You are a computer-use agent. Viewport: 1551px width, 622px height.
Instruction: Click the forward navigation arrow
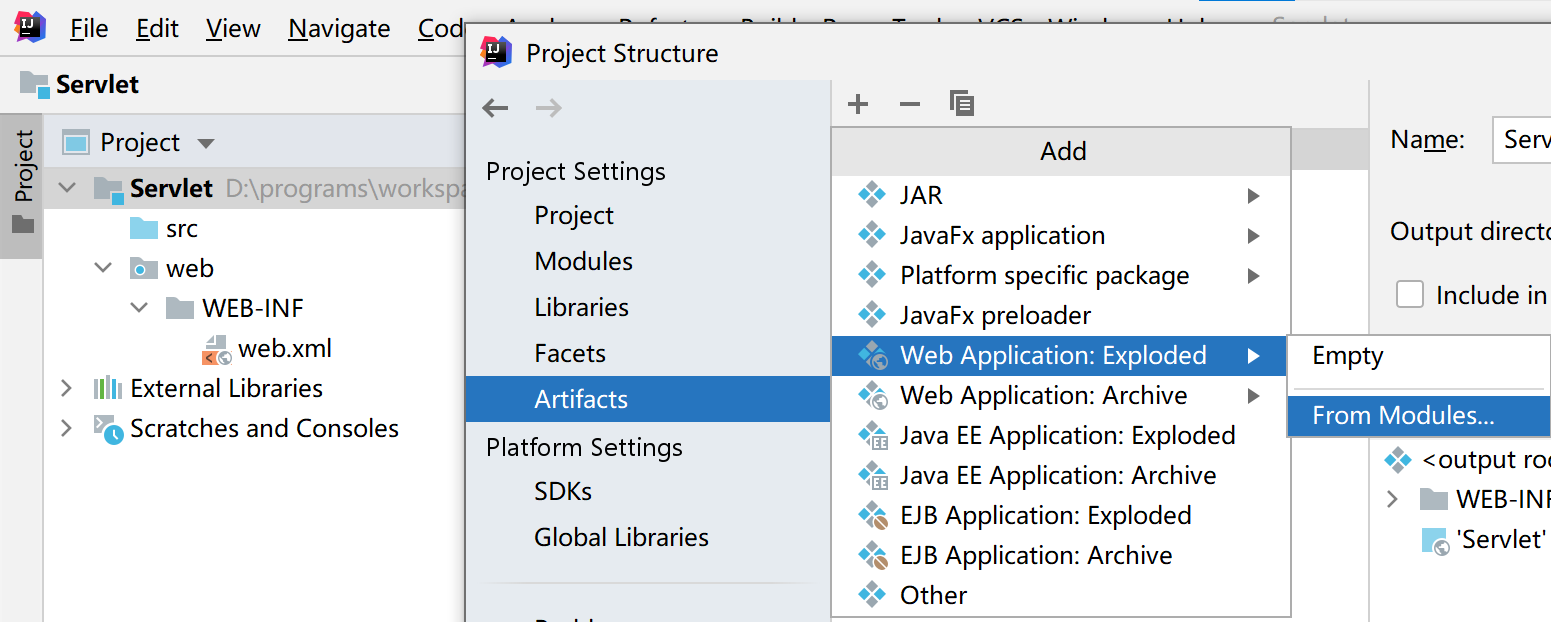548,108
